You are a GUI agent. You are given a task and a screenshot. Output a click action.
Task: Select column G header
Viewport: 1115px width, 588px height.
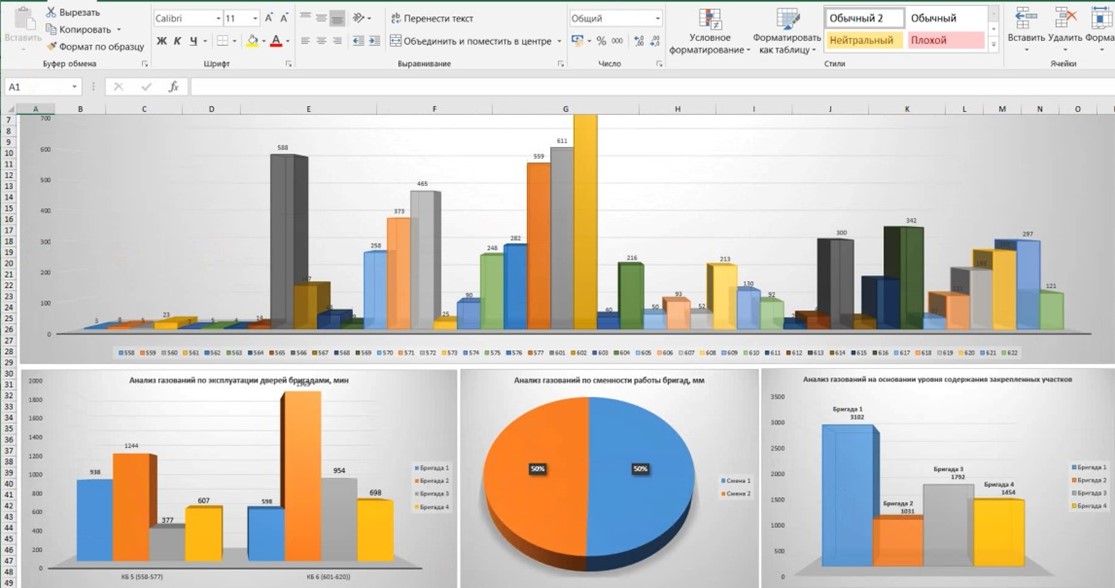565,109
